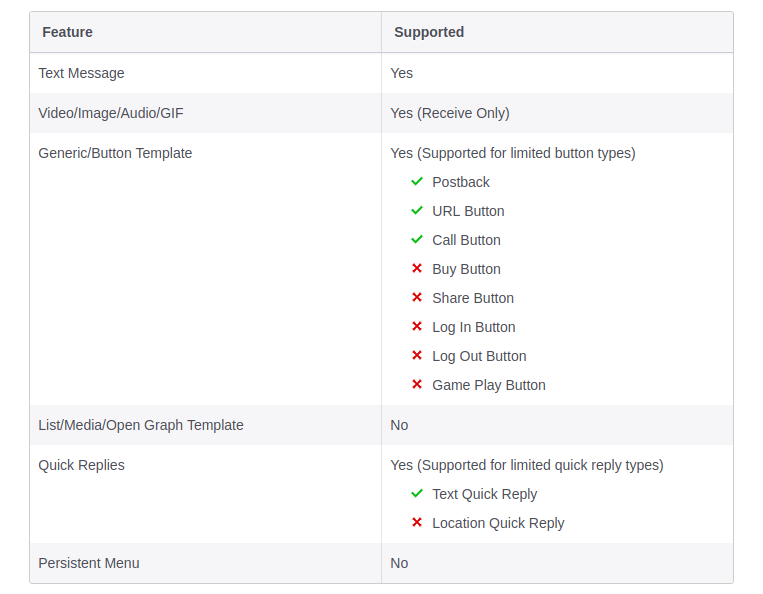Click the red cross next to Share Button
Viewport: 763px width, 594px height.
(x=417, y=298)
